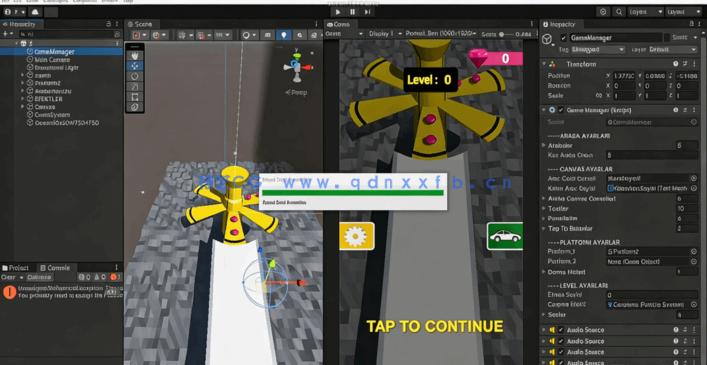Open the Layout dropdown in top toolbar

[x=684, y=12]
